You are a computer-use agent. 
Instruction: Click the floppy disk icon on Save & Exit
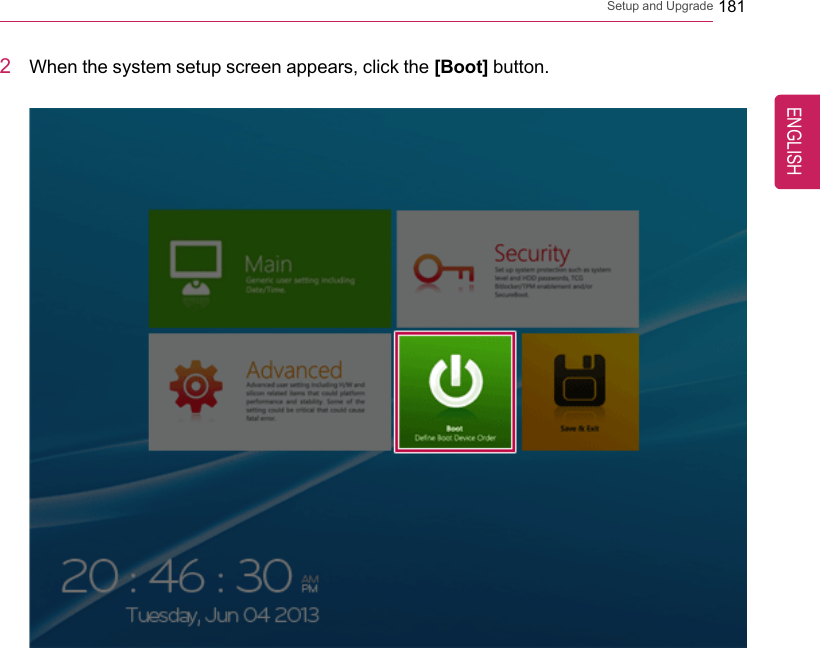[x=579, y=380]
